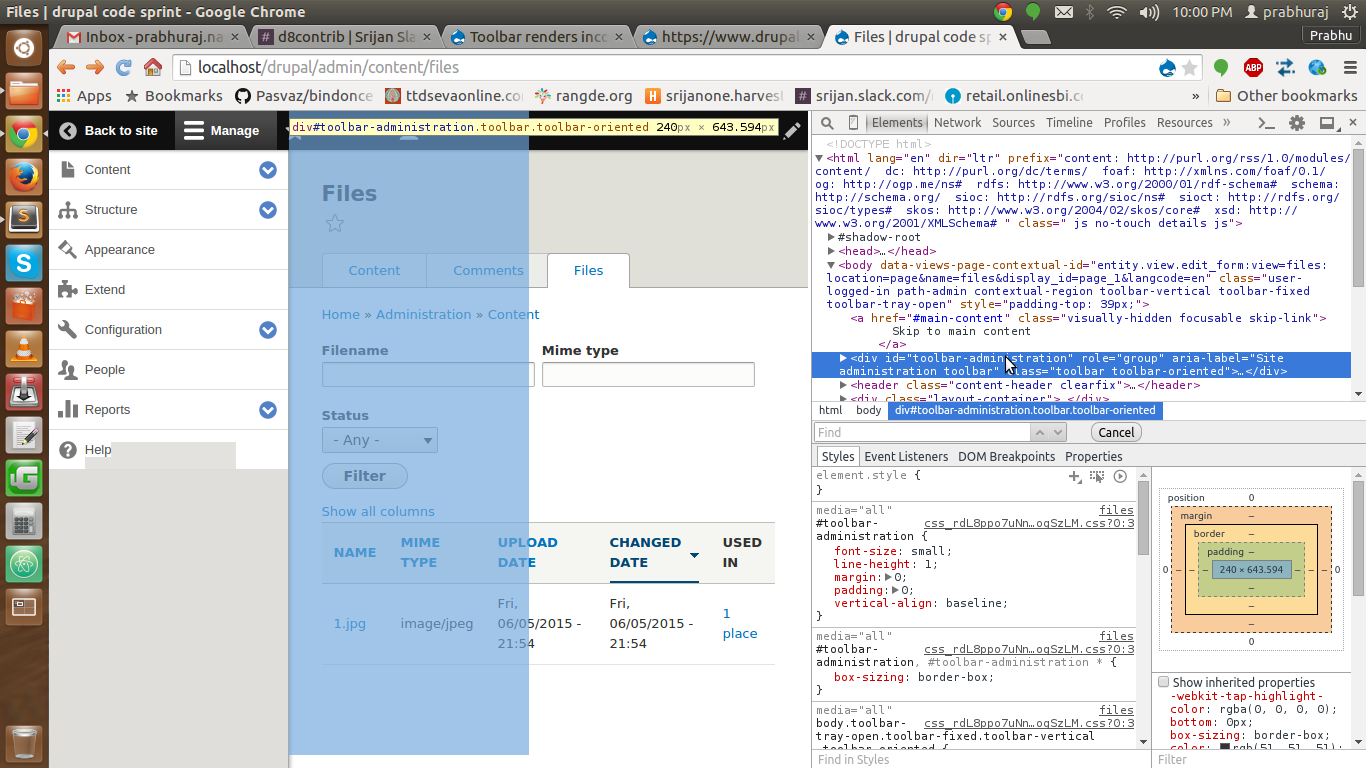The height and width of the screenshot is (768, 1366).
Task: Open the 1.jpg file link
Action: pos(350,623)
